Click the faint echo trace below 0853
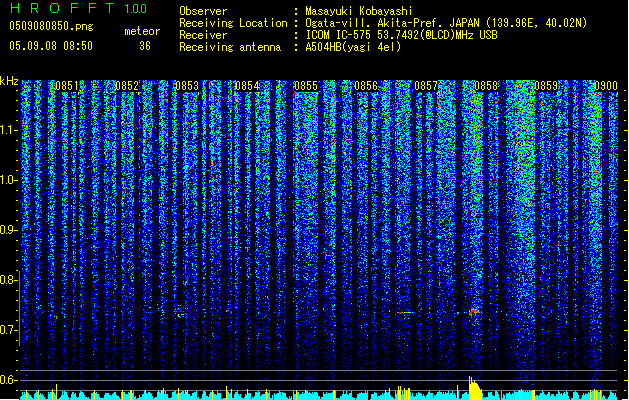629x400 pixels. pos(181,315)
